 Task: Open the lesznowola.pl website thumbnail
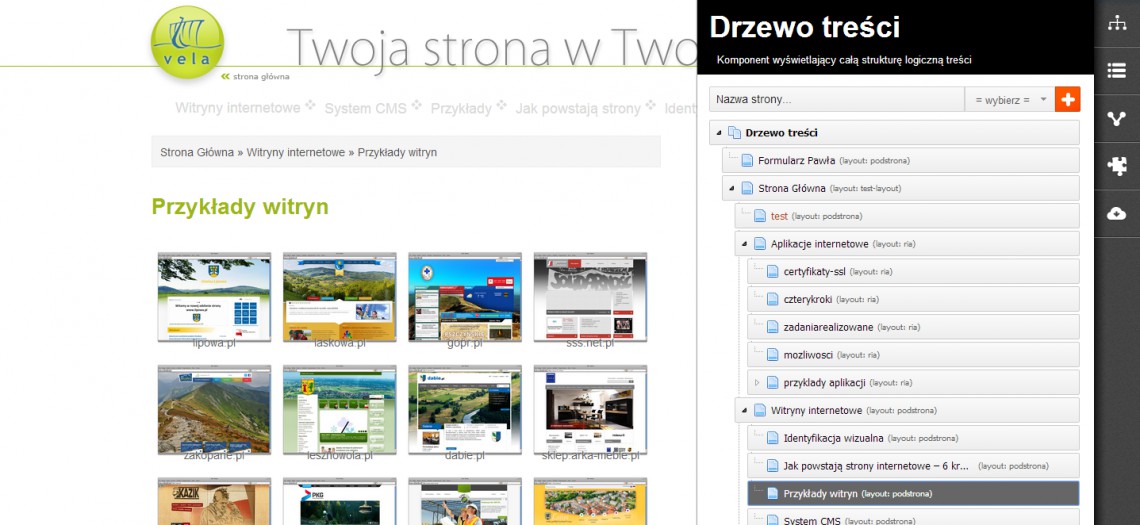click(340, 410)
